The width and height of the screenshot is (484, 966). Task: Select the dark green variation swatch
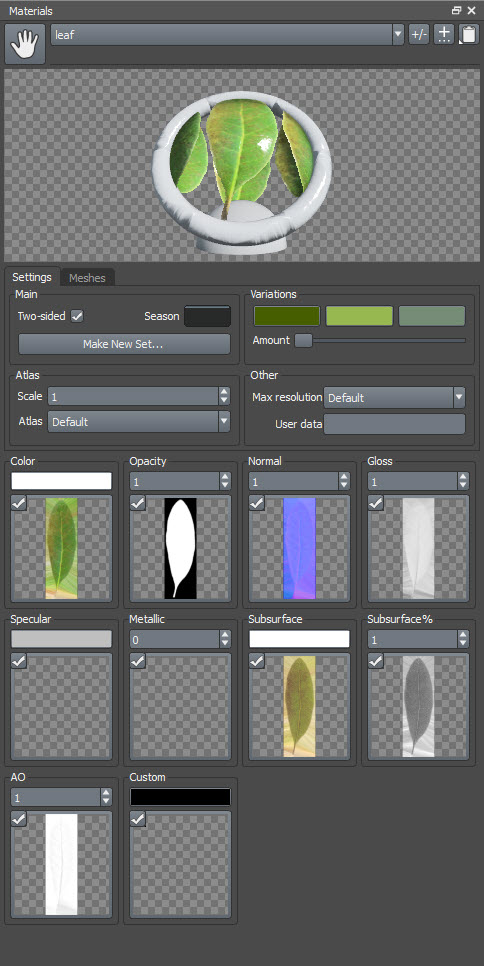click(x=287, y=316)
